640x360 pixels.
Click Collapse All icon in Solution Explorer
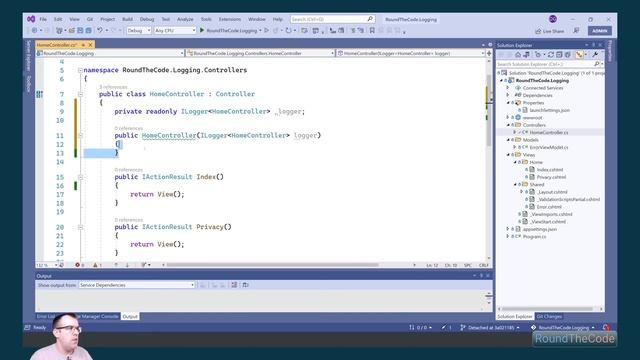(x=559, y=55)
